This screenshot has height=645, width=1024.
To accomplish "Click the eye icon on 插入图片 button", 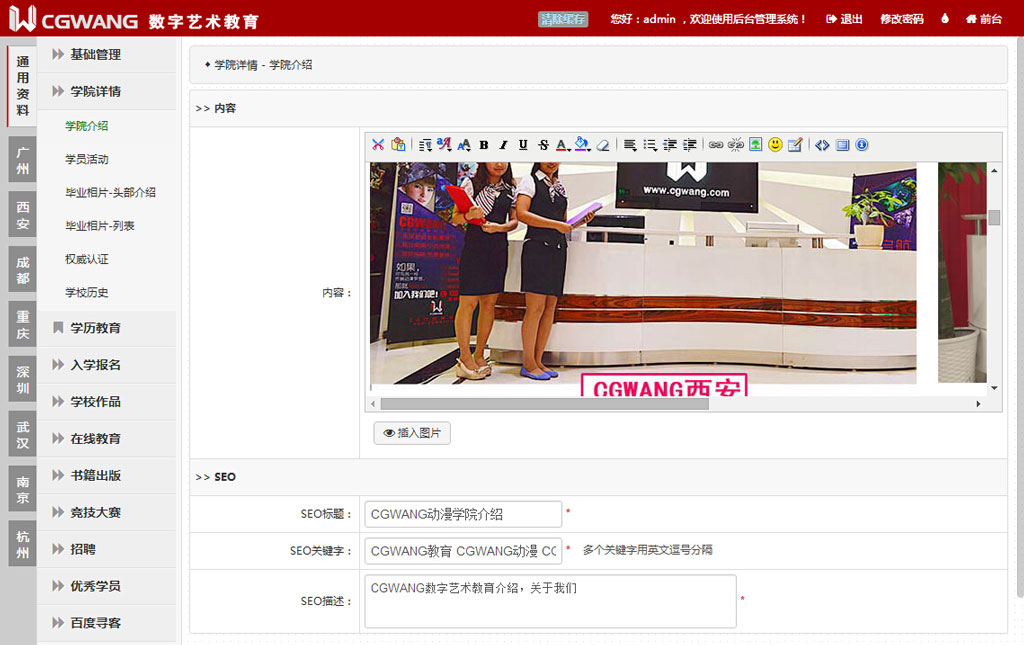I will (x=389, y=433).
